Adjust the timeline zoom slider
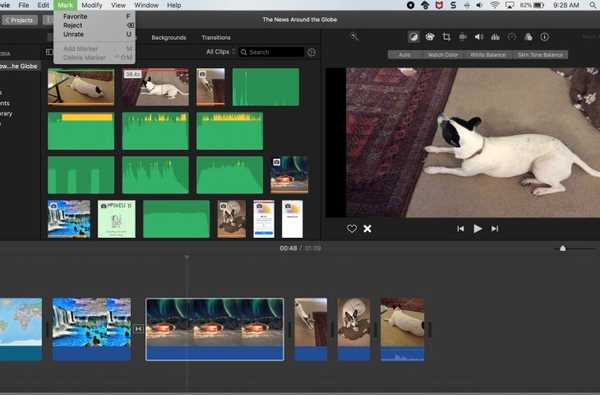 click(x=562, y=248)
